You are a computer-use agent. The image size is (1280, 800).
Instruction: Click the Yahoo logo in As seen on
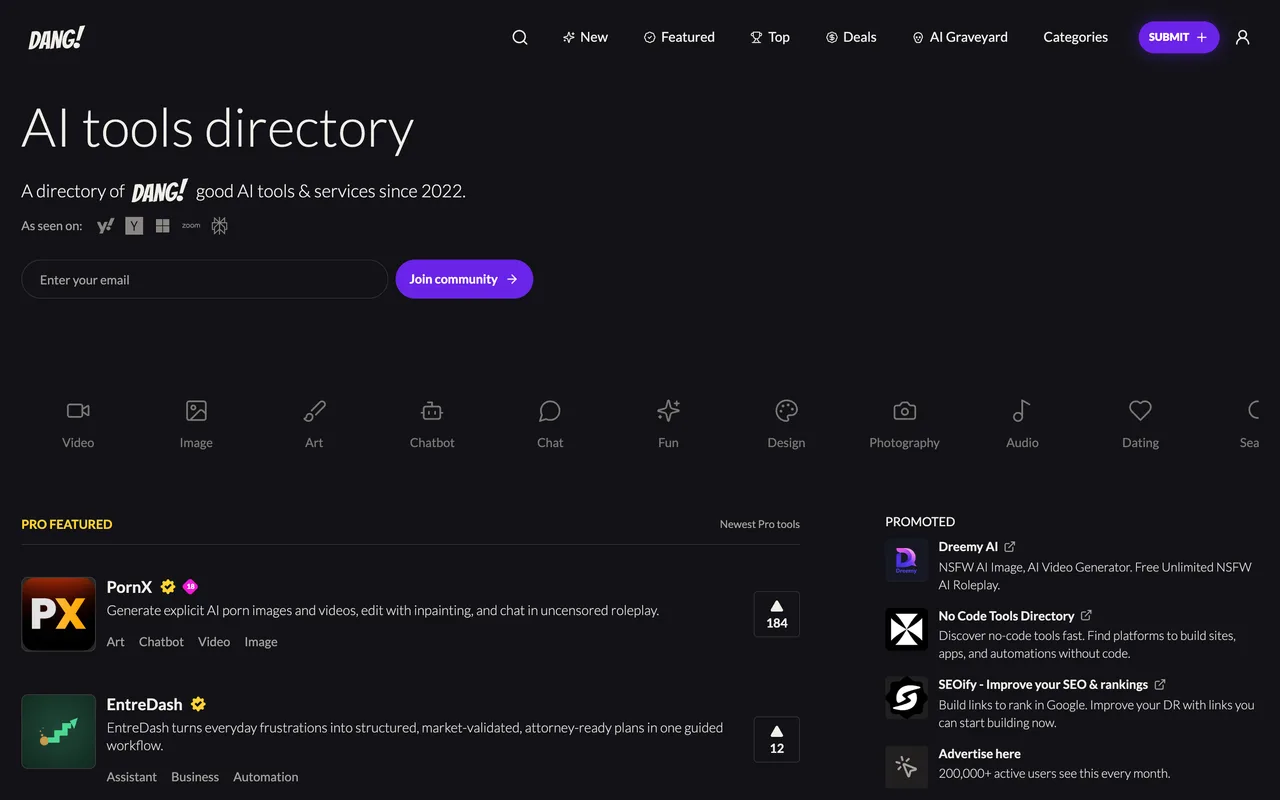(x=105, y=226)
